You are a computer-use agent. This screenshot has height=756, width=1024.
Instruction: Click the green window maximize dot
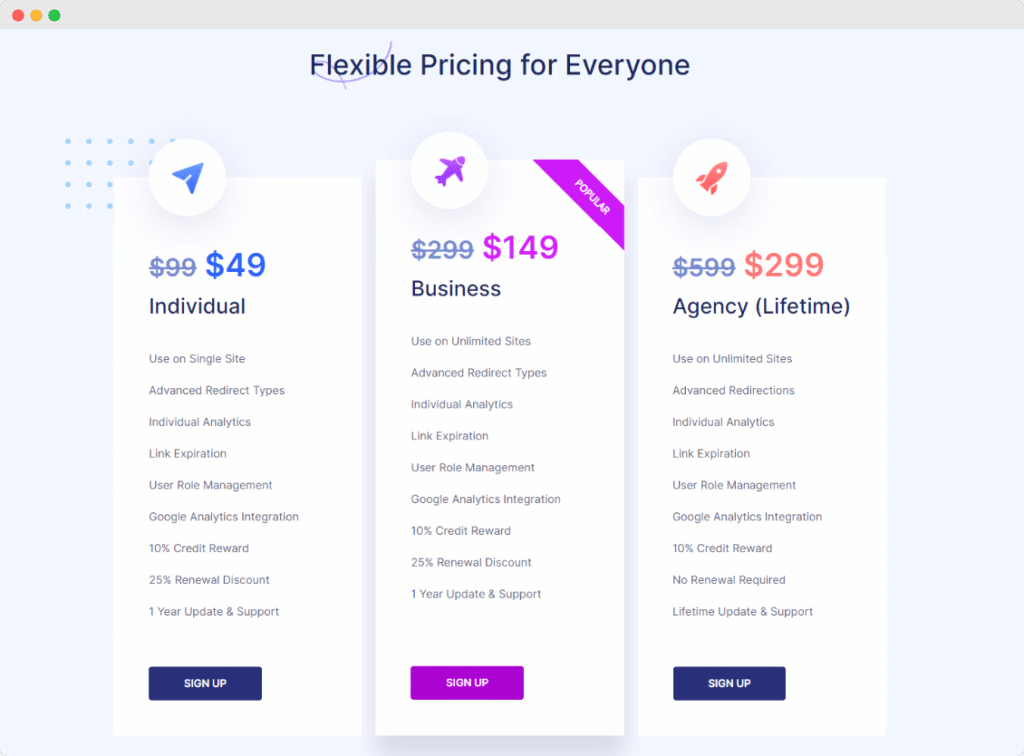pyautogui.click(x=55, y=15)
